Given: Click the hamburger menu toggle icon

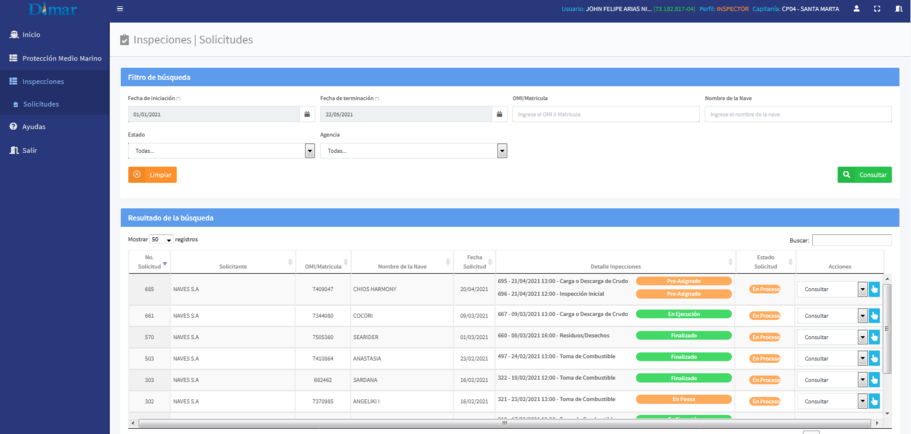Looking at the screenshot, I should point(120,9).
